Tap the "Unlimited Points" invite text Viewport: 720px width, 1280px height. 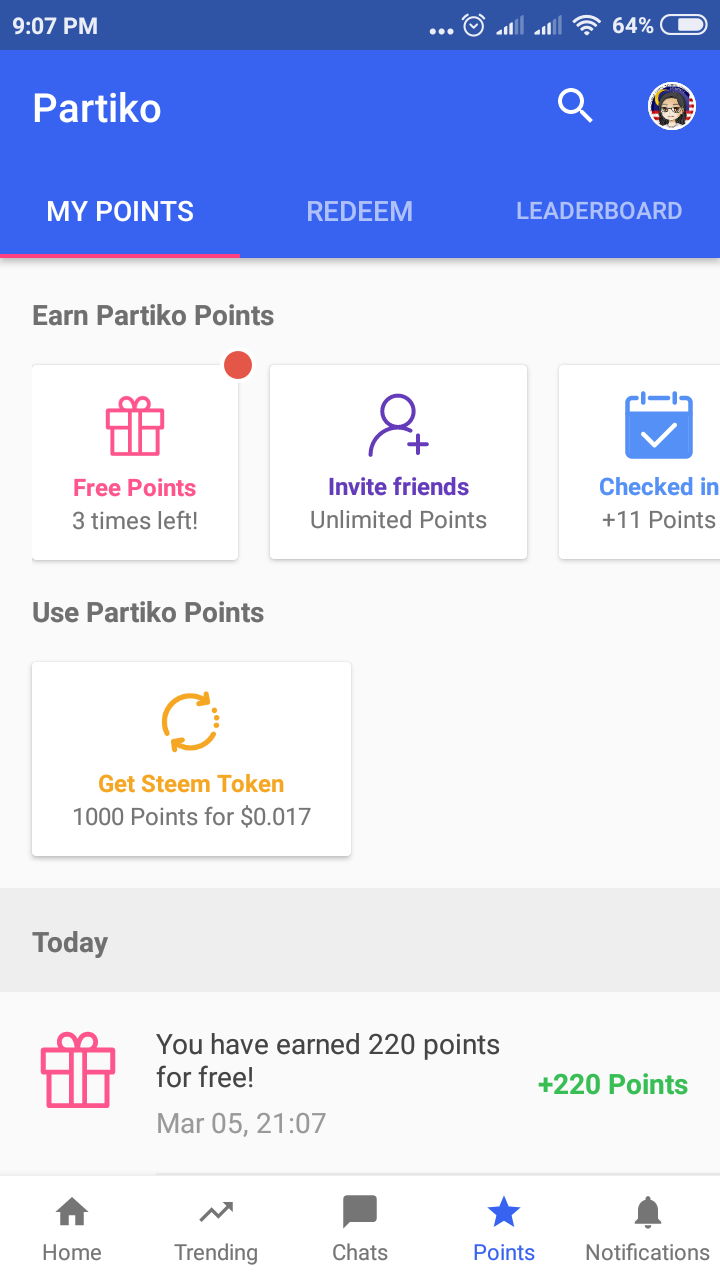tap(398, 520)
